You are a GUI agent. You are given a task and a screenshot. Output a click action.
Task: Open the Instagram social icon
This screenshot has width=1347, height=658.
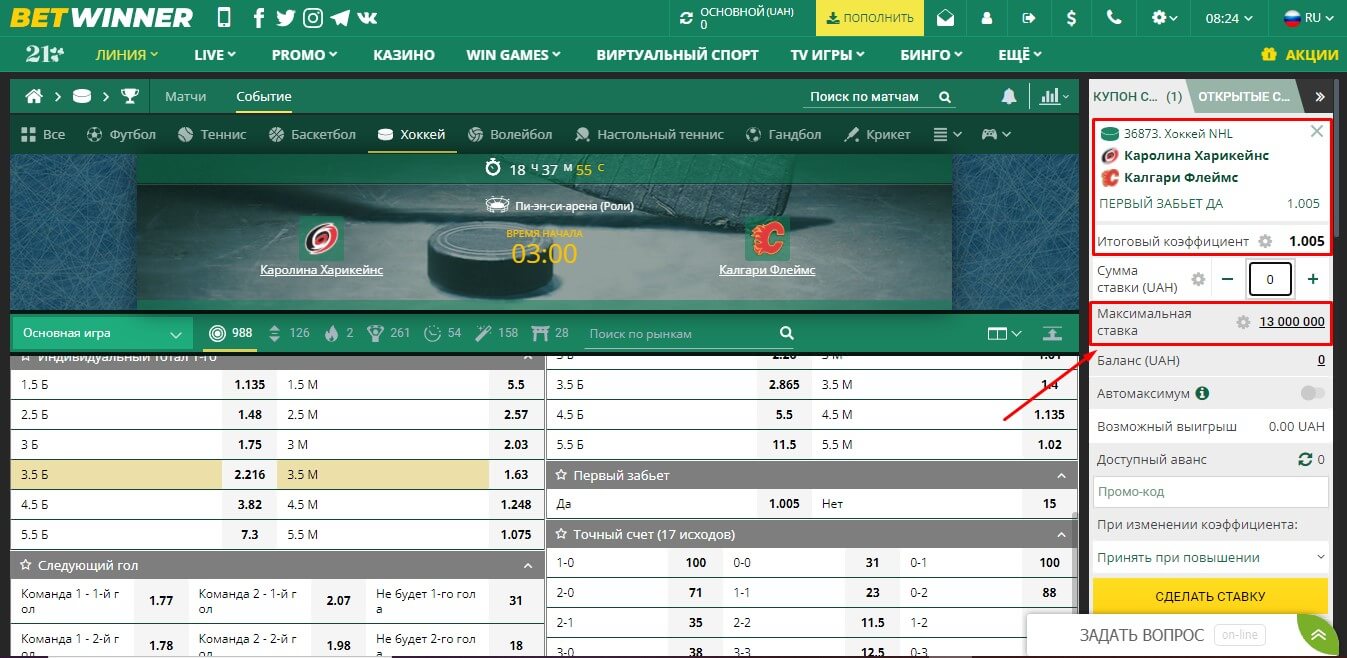click(x=313, y=18)
